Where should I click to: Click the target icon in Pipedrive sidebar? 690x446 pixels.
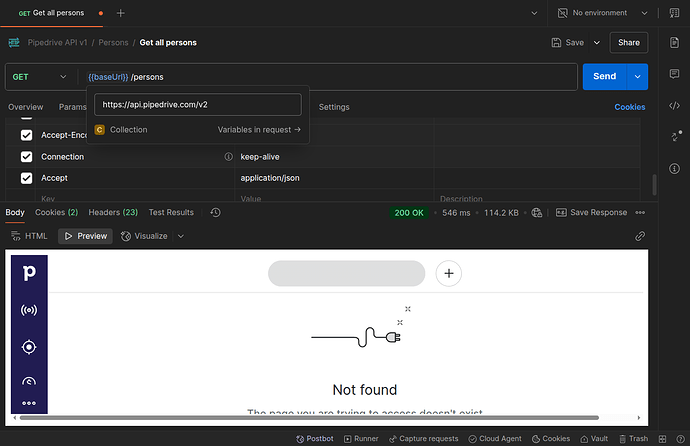[x=29, y=347]
